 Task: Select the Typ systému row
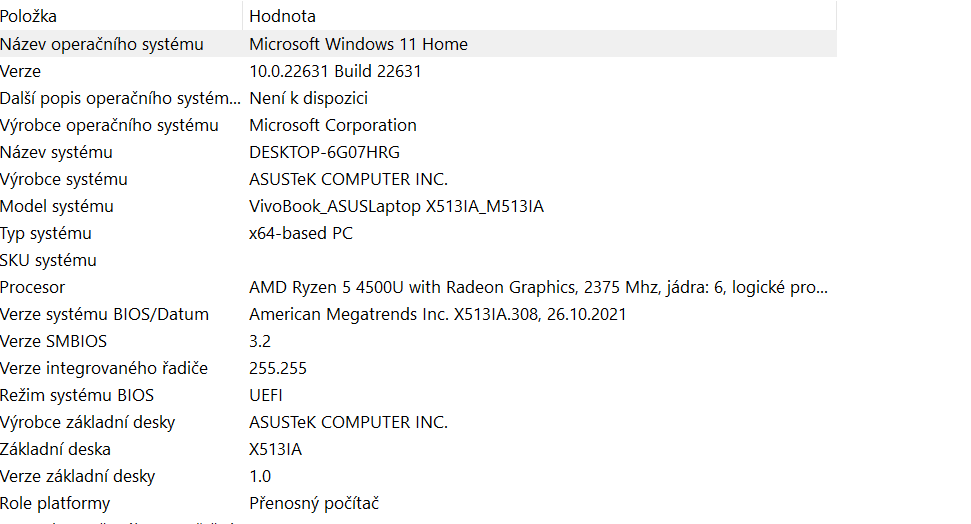click(418, 234)
